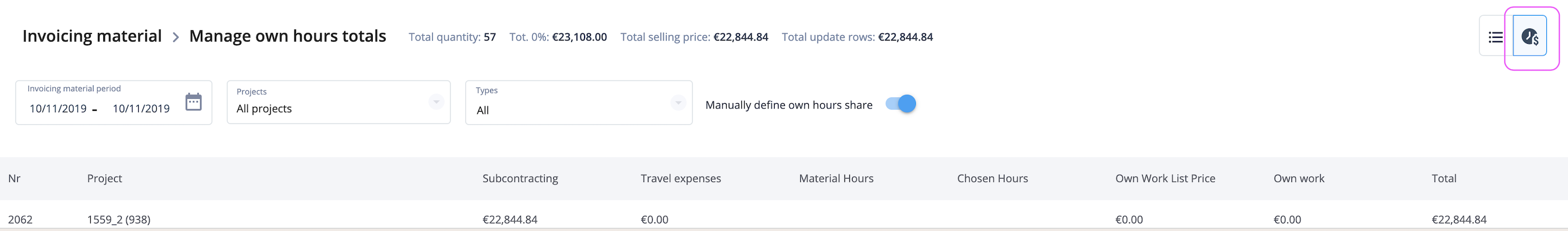Select the own hours totals clock icon
This screenshot has width=1568, height=231.
(x=1530, y=37)
